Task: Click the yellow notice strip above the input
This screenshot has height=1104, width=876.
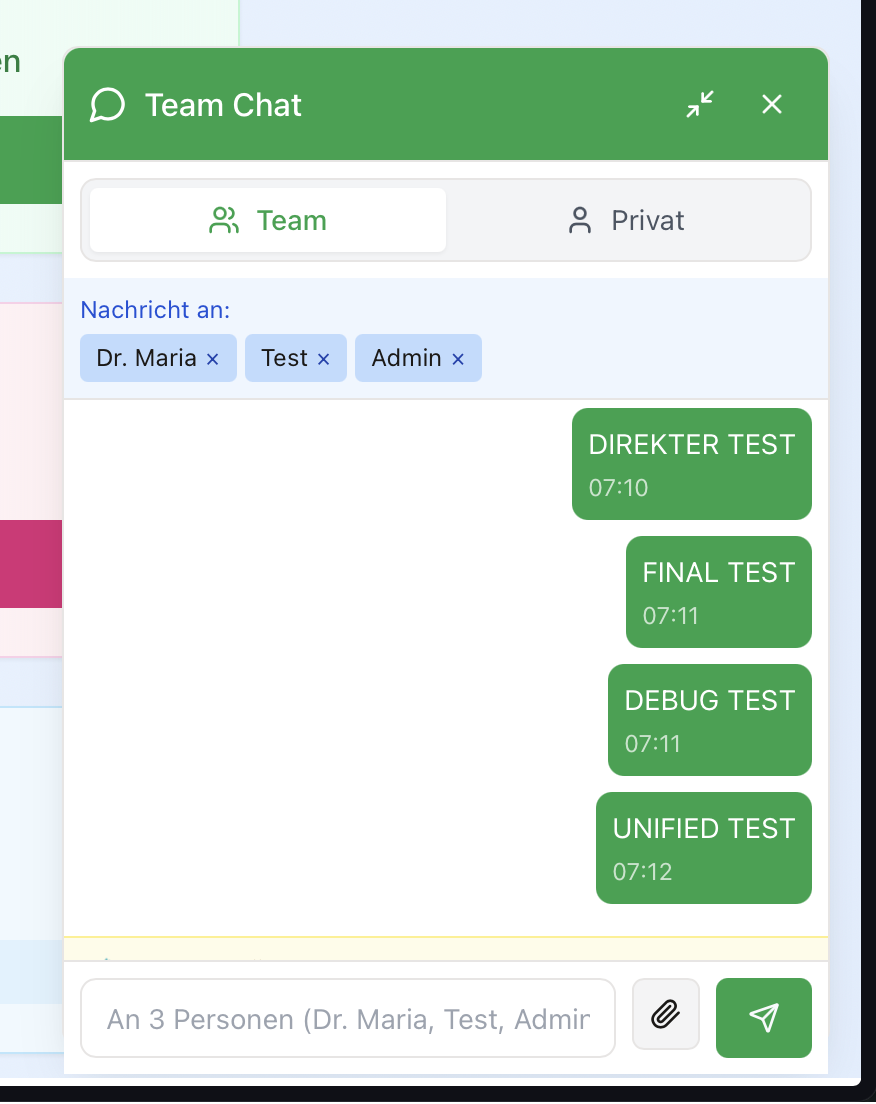Action: (446, 948)
